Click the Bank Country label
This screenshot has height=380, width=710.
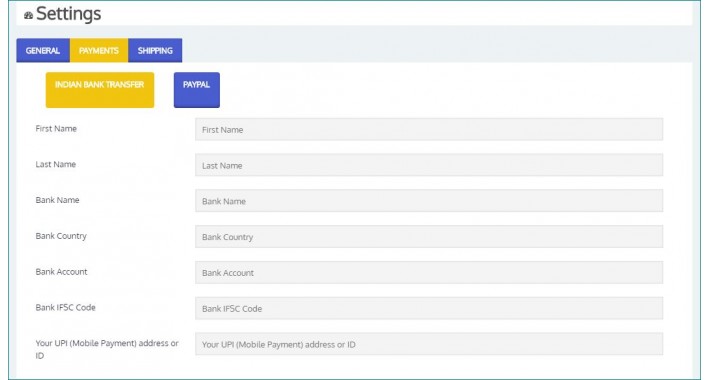pos(61,236)
